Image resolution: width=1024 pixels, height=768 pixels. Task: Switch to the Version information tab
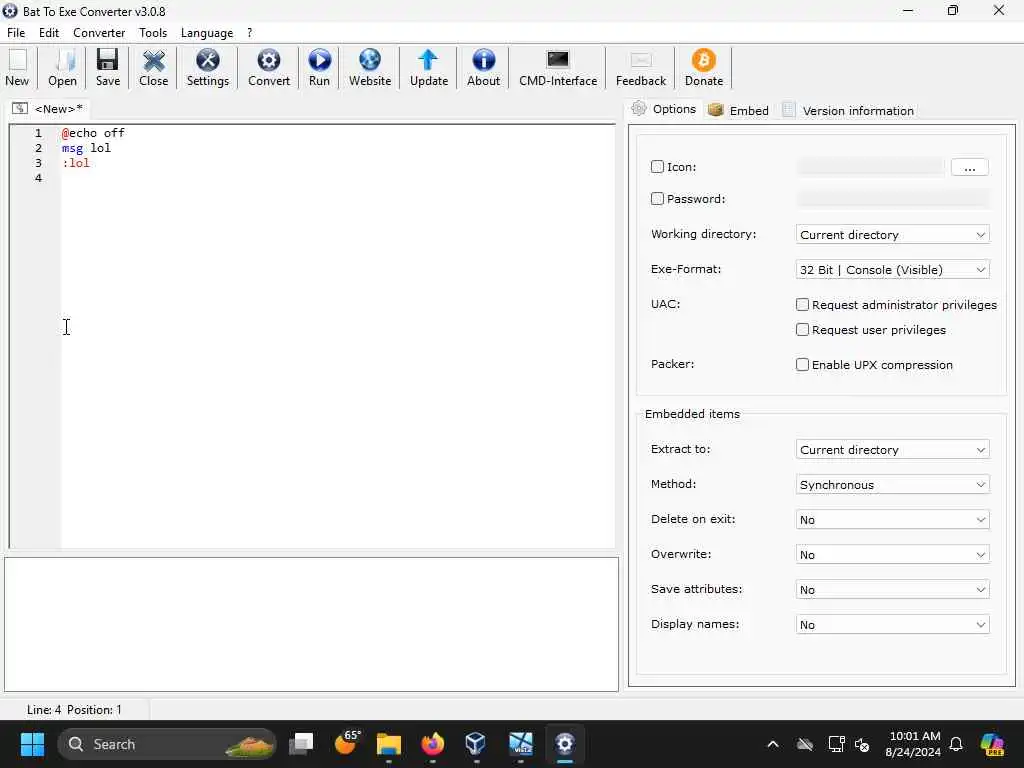pyautogui.click(x=848, y=110)
